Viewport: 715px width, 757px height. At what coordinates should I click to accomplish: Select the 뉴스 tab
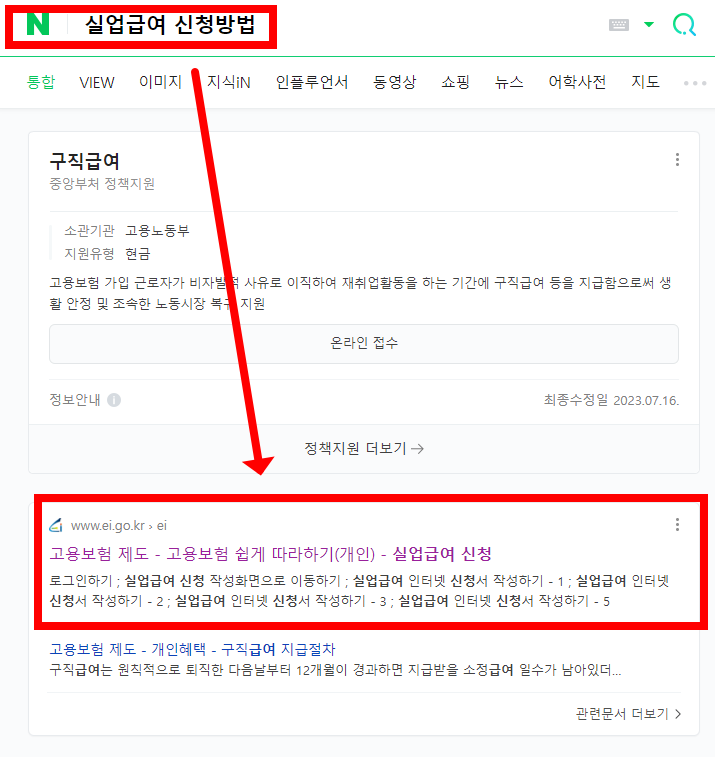pyautogui.click(x=509, y=82)
